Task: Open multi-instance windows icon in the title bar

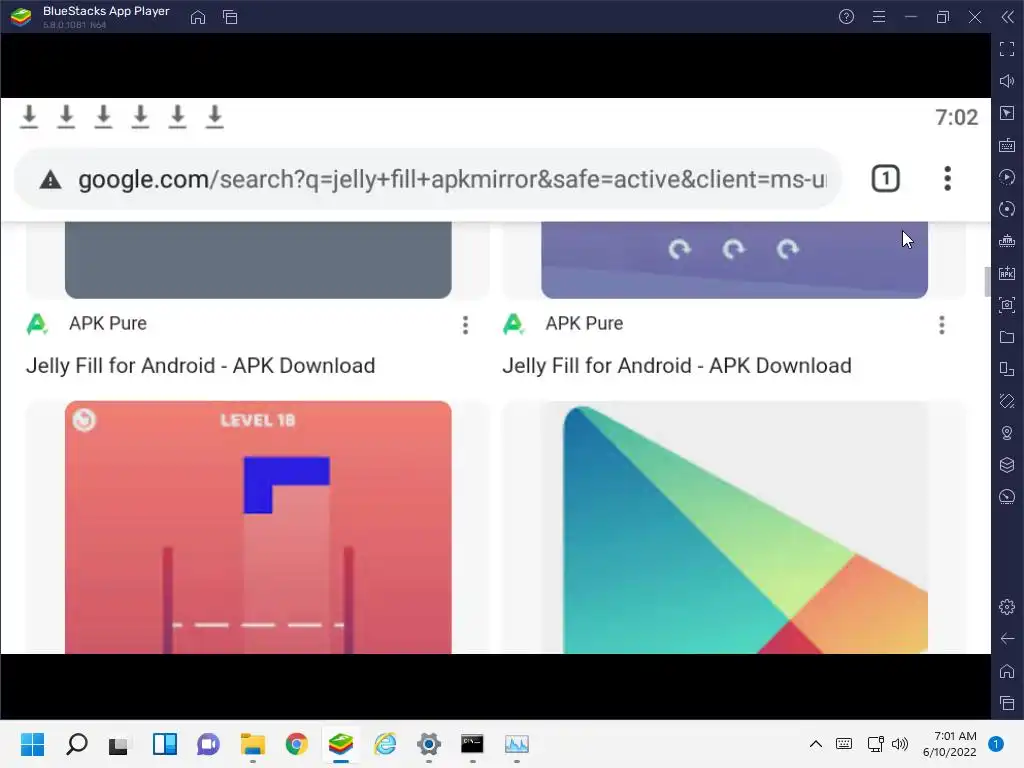Action: click(x=230, y=17)
